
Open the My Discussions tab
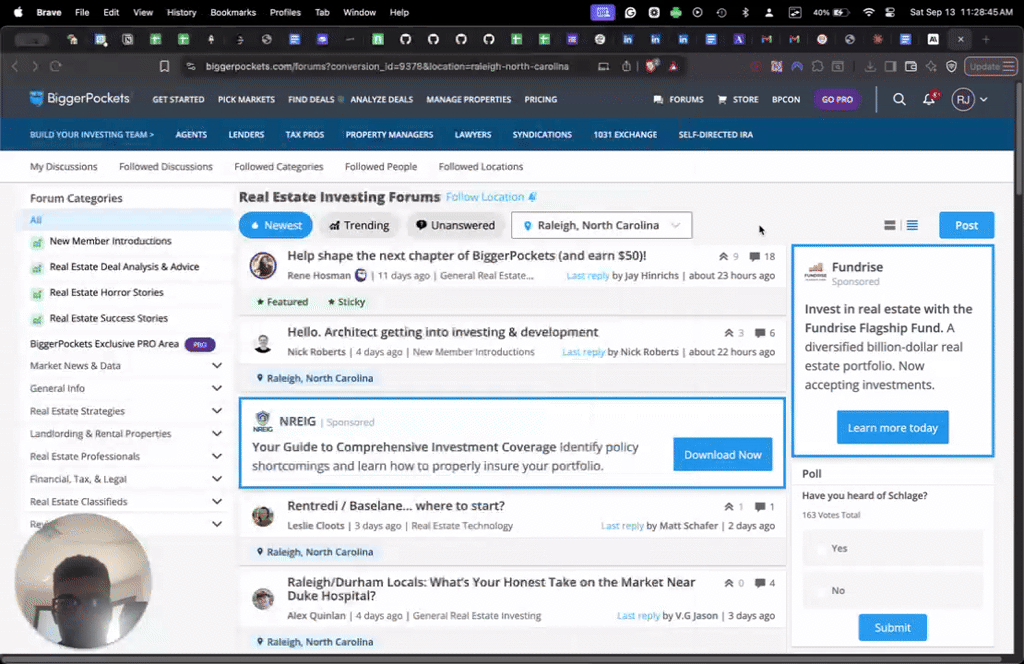63,166
